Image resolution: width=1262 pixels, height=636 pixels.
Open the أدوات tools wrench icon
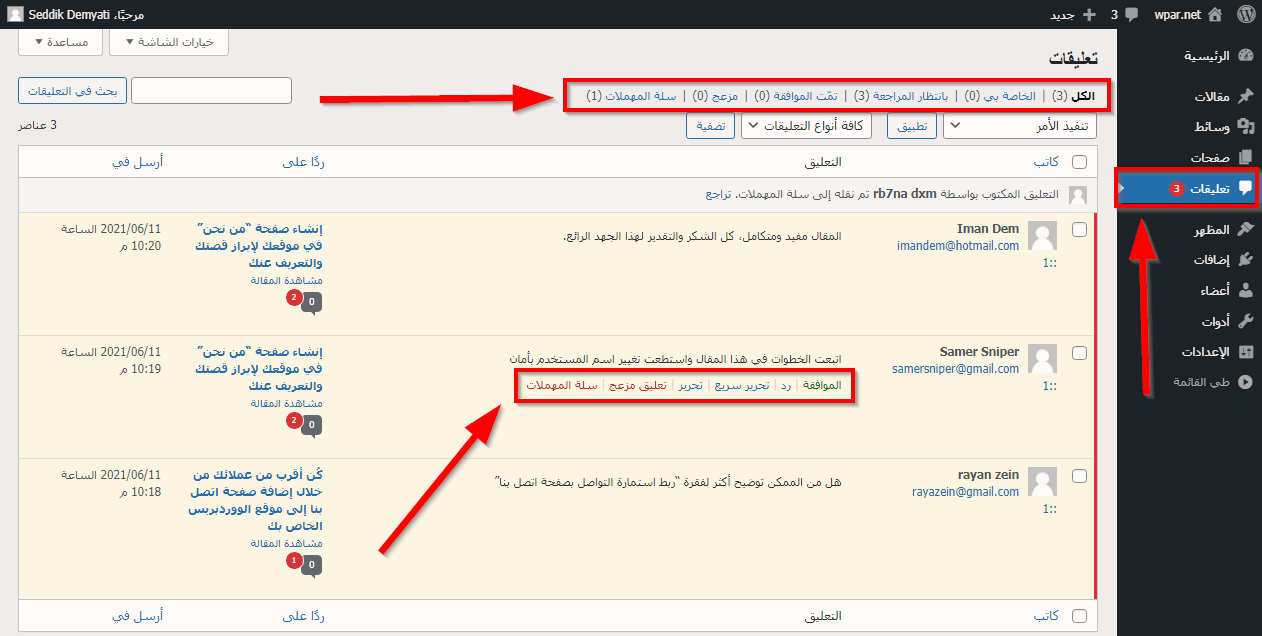[1245, 321]
